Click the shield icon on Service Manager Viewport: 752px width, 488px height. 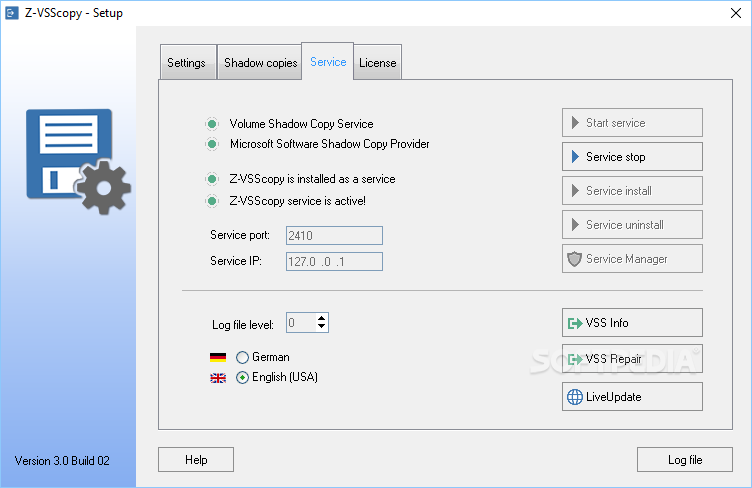(x=574, y=259)
